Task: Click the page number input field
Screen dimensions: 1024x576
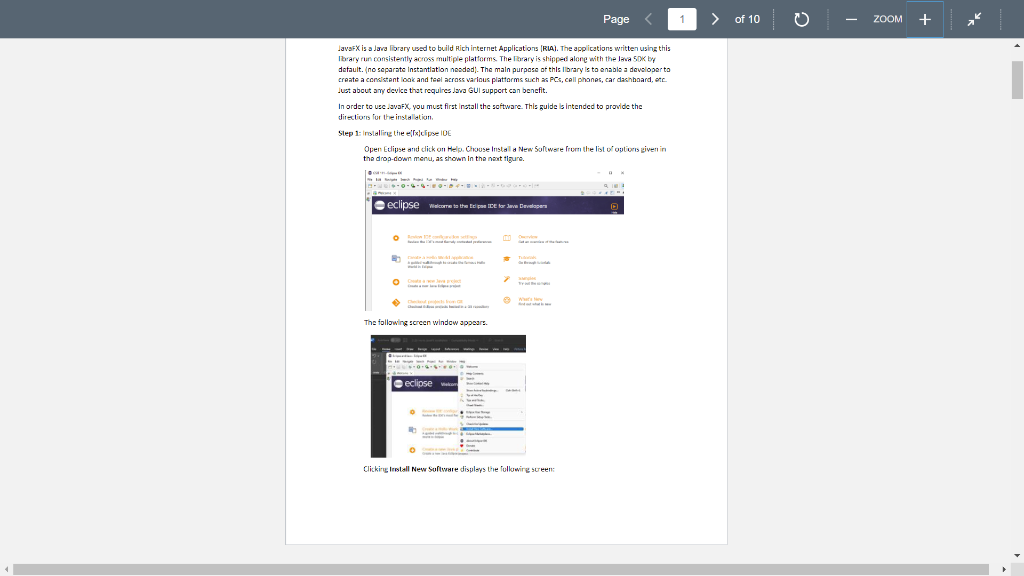Action: (682, 19)
